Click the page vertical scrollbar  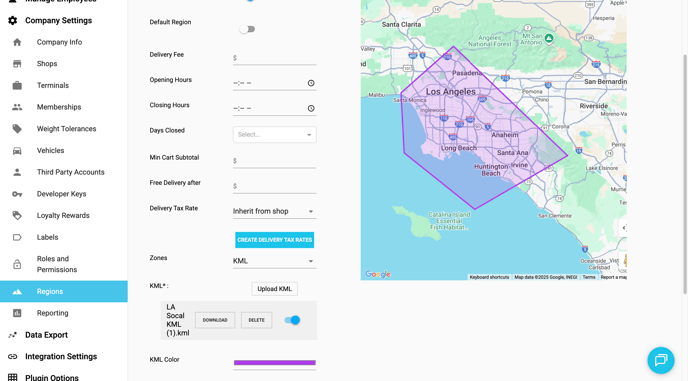pyautogui.click(x=685, y=174)
